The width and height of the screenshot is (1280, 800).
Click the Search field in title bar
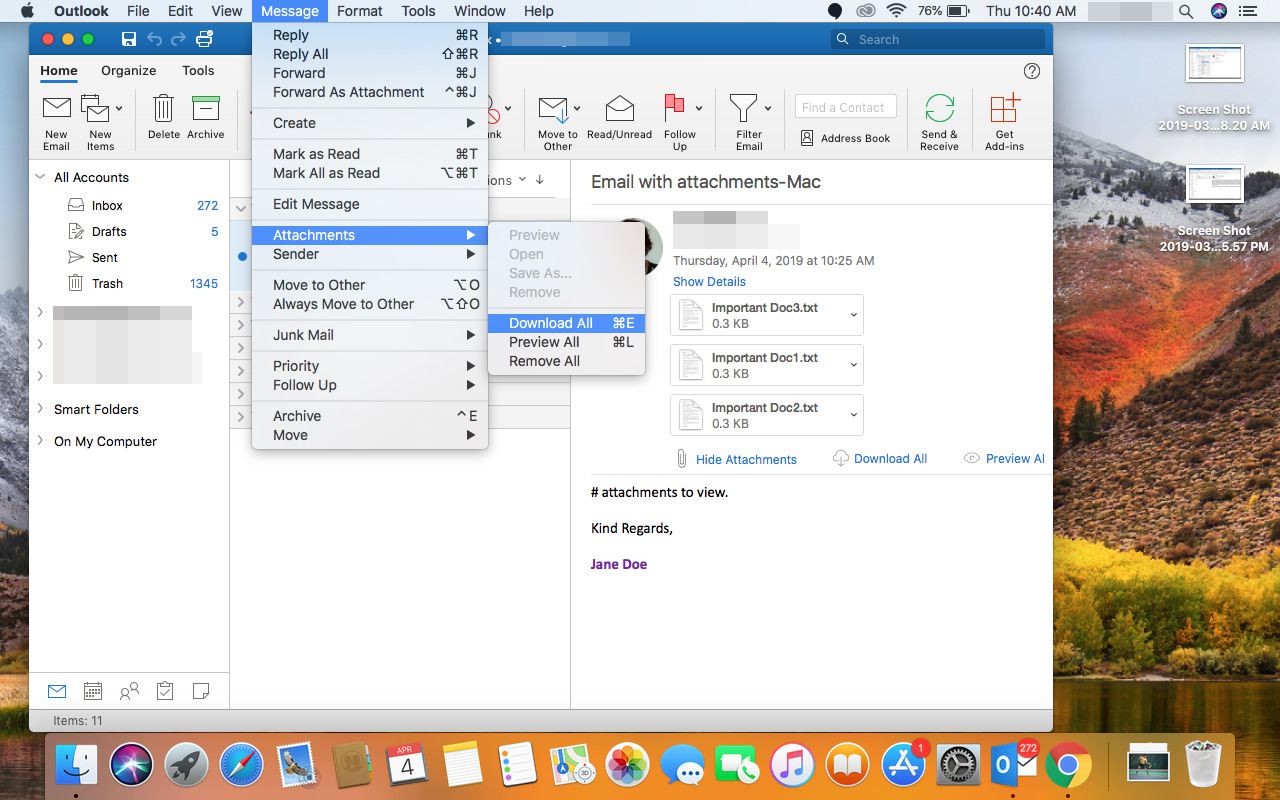[938, 39]
